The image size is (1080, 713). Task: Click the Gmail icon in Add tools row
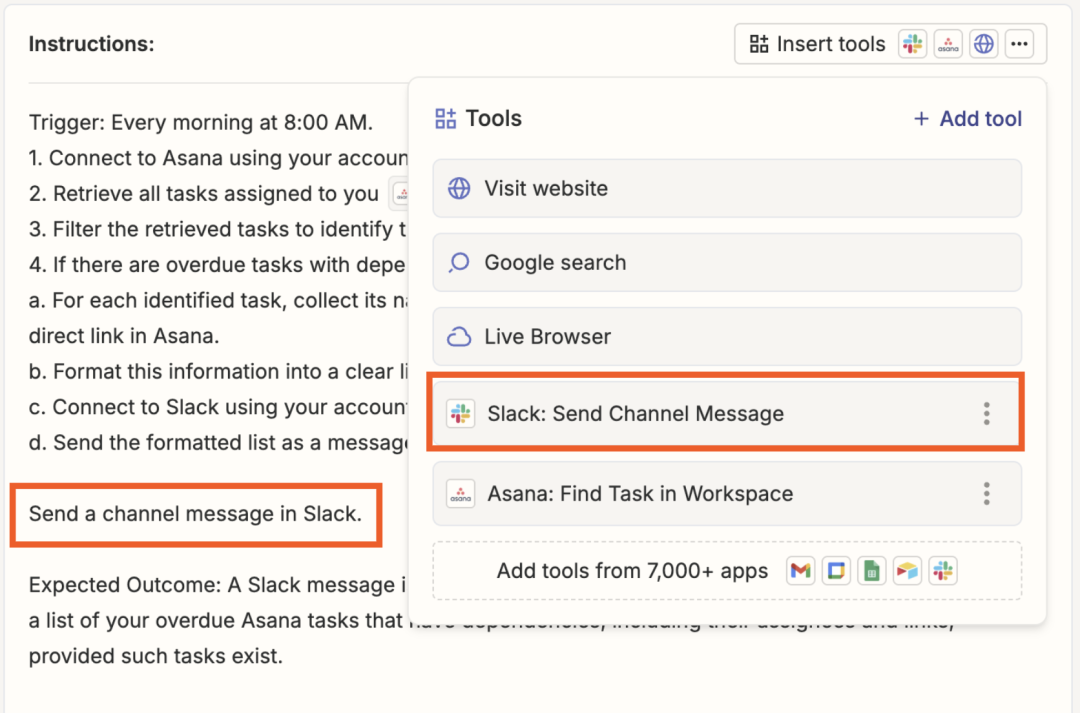pyautogui.click(x=800, y=571)
